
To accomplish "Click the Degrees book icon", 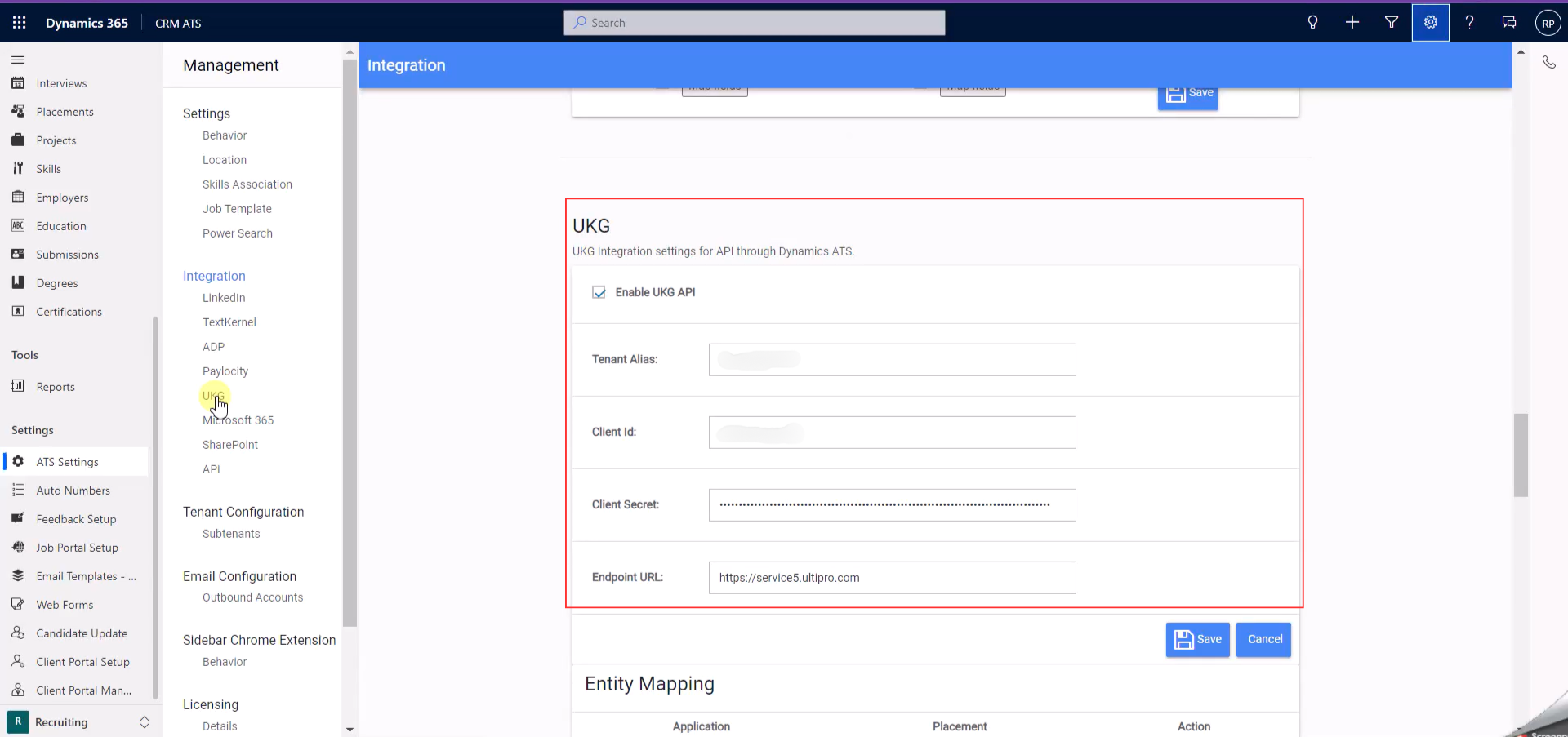I will coord(18,283).
